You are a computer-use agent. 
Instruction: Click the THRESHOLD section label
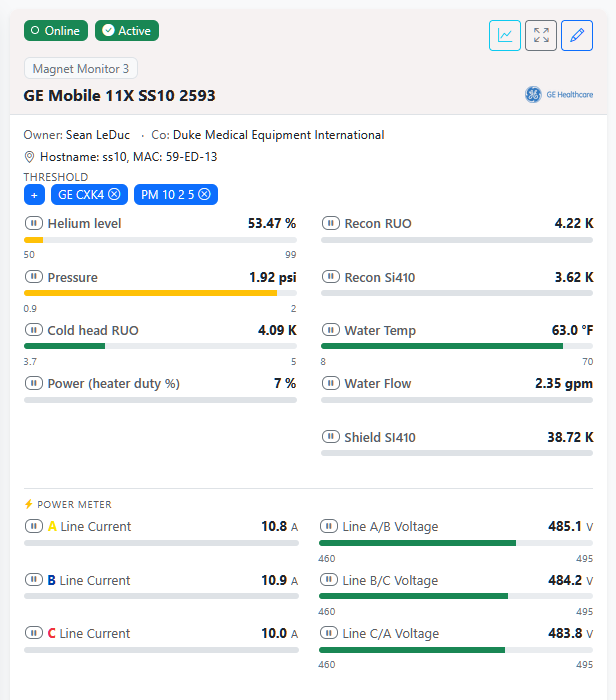coord(56,177)
